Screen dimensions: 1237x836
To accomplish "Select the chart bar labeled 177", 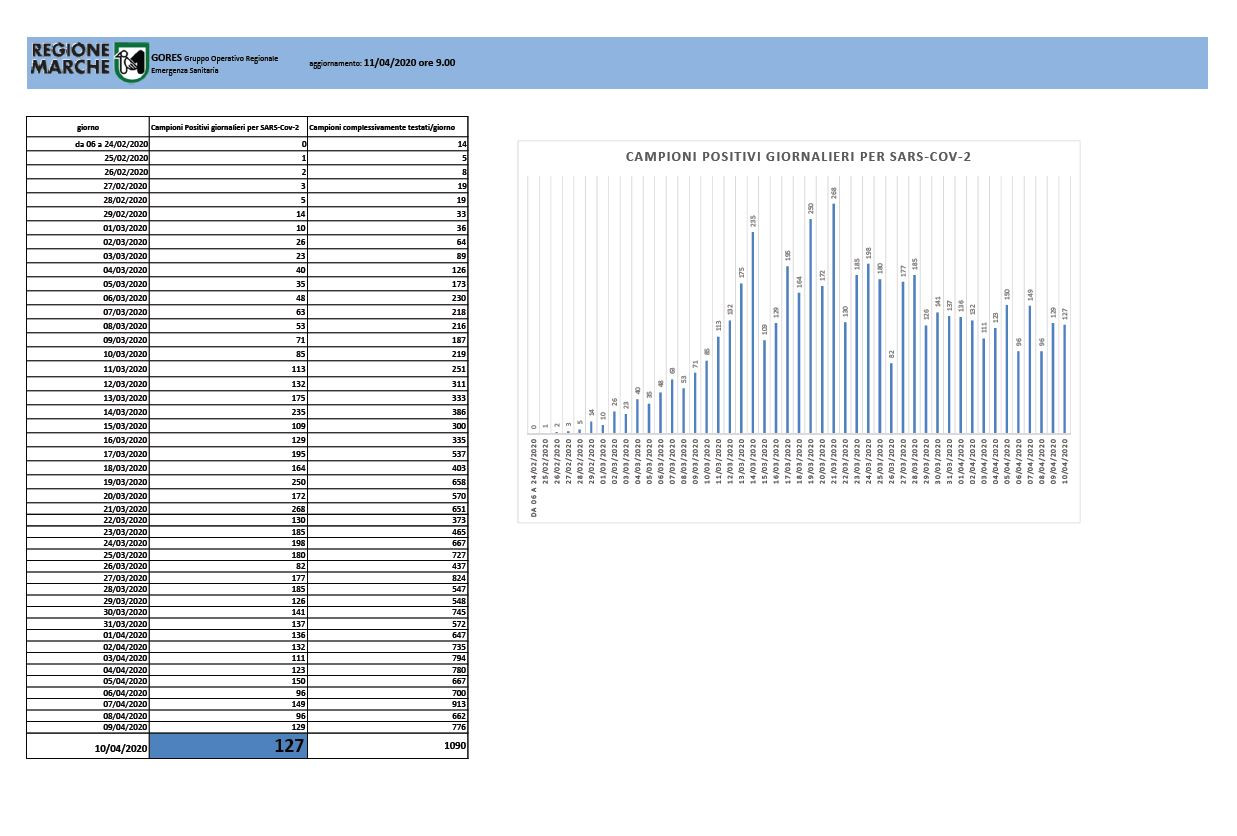I will [x=903, y=357].
